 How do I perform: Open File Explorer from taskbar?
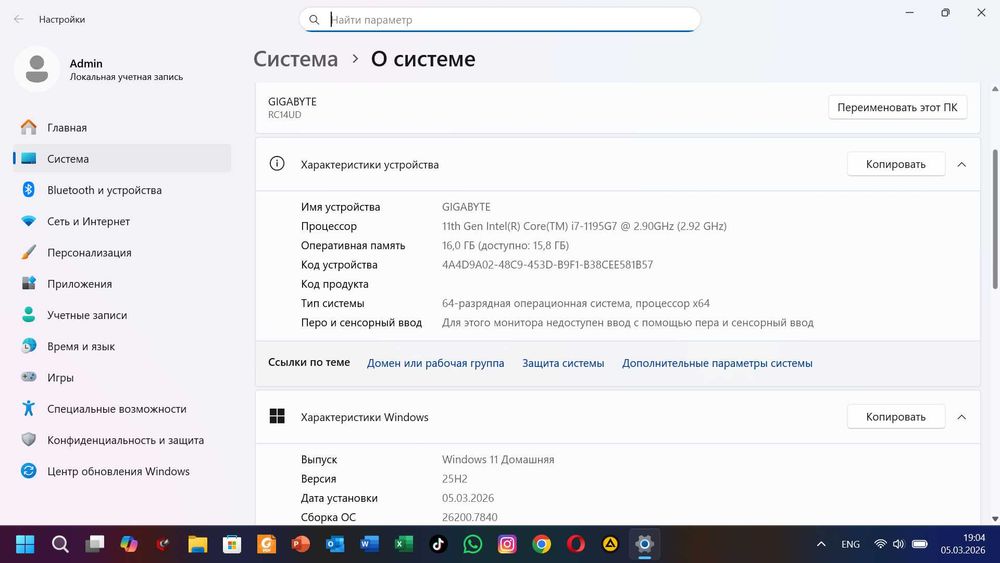tap(198, 544)
